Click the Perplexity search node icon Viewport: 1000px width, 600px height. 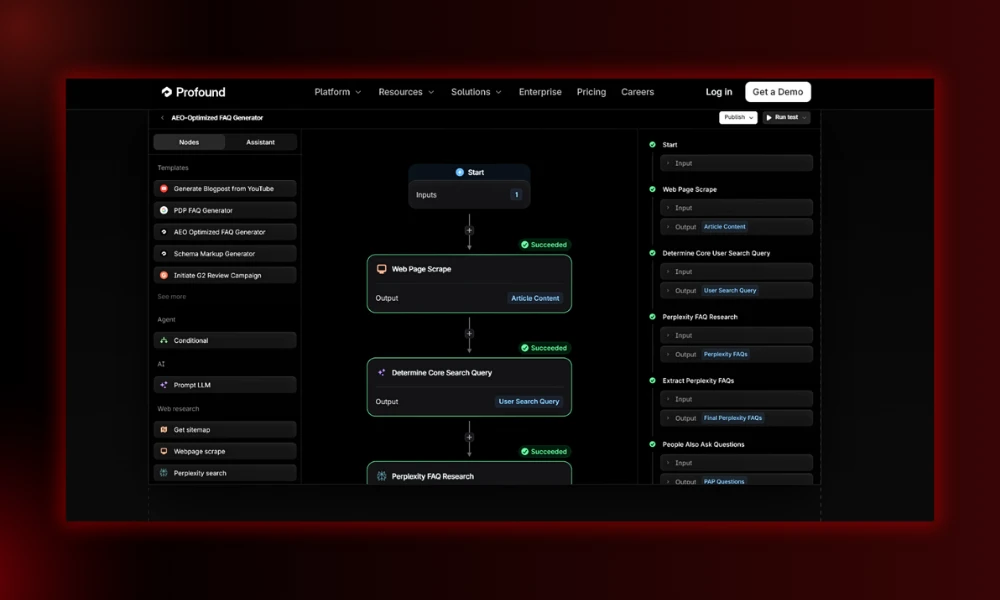pyautogui.click(x=164, y=473)
